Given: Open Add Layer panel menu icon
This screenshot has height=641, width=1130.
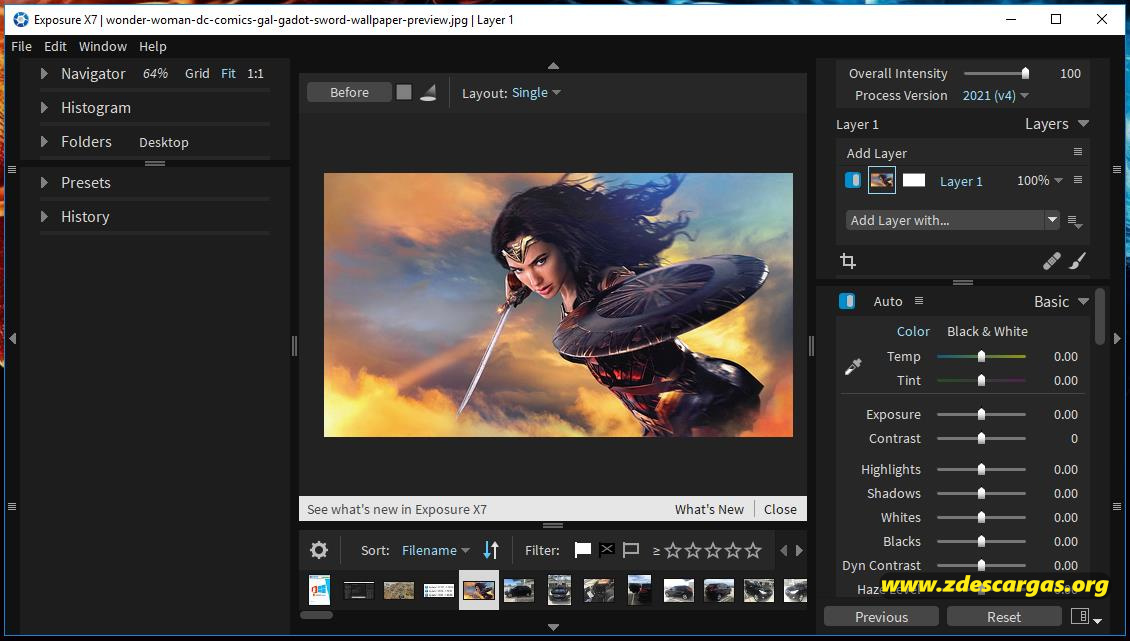Looking at the screenshot, I should 1077,151.
